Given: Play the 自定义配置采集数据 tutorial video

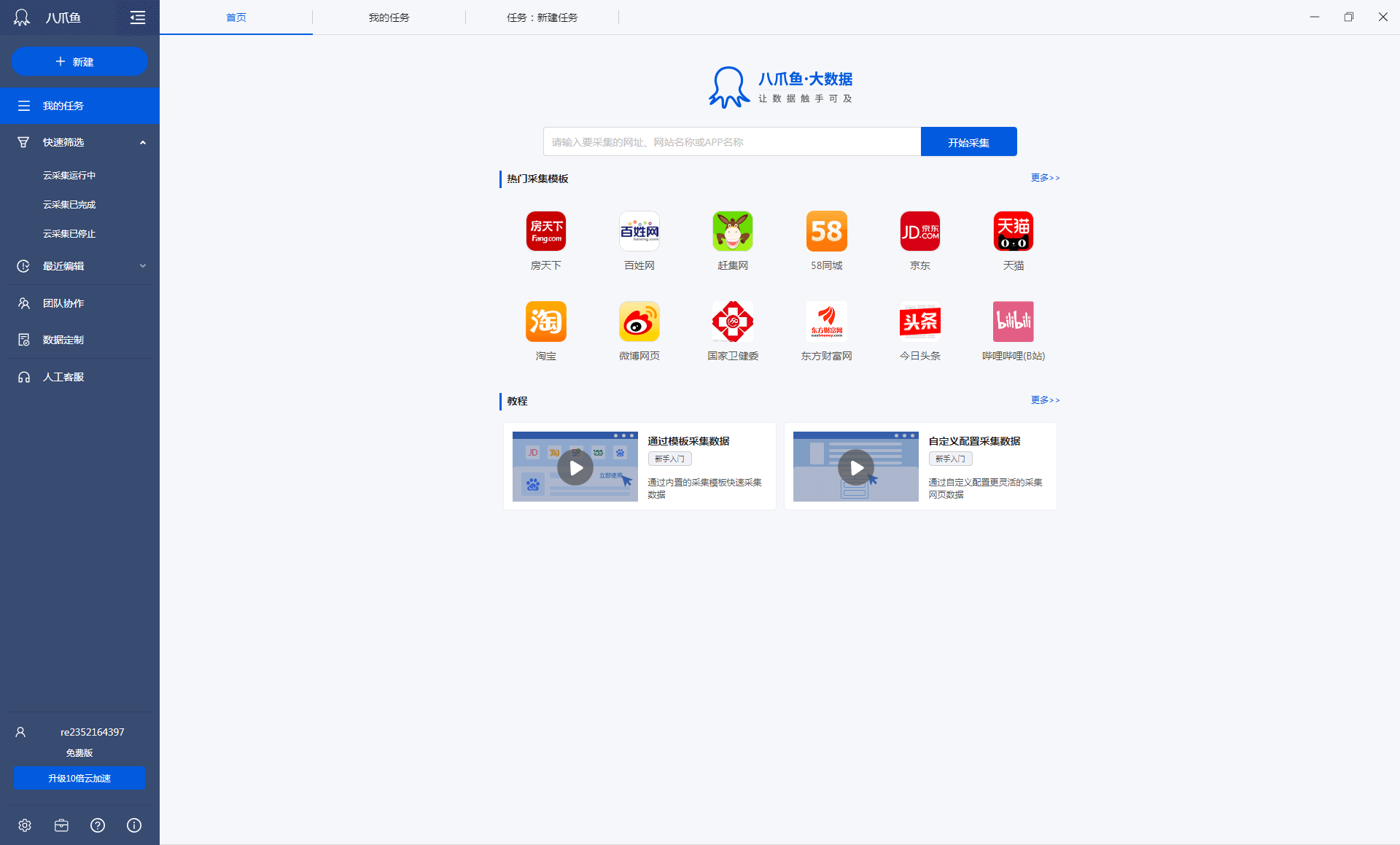Looking at the screenshot, I should [x=856, y=467].
